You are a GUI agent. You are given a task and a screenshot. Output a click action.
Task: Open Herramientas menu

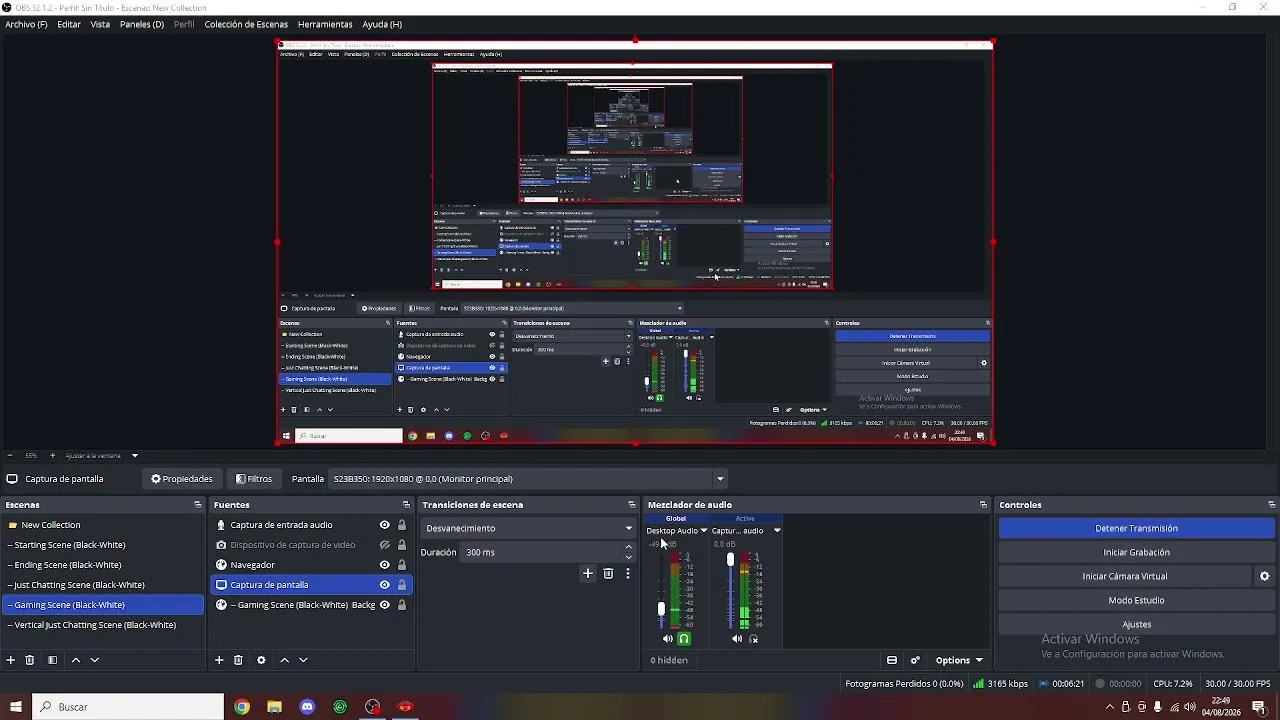pos(325,24)
